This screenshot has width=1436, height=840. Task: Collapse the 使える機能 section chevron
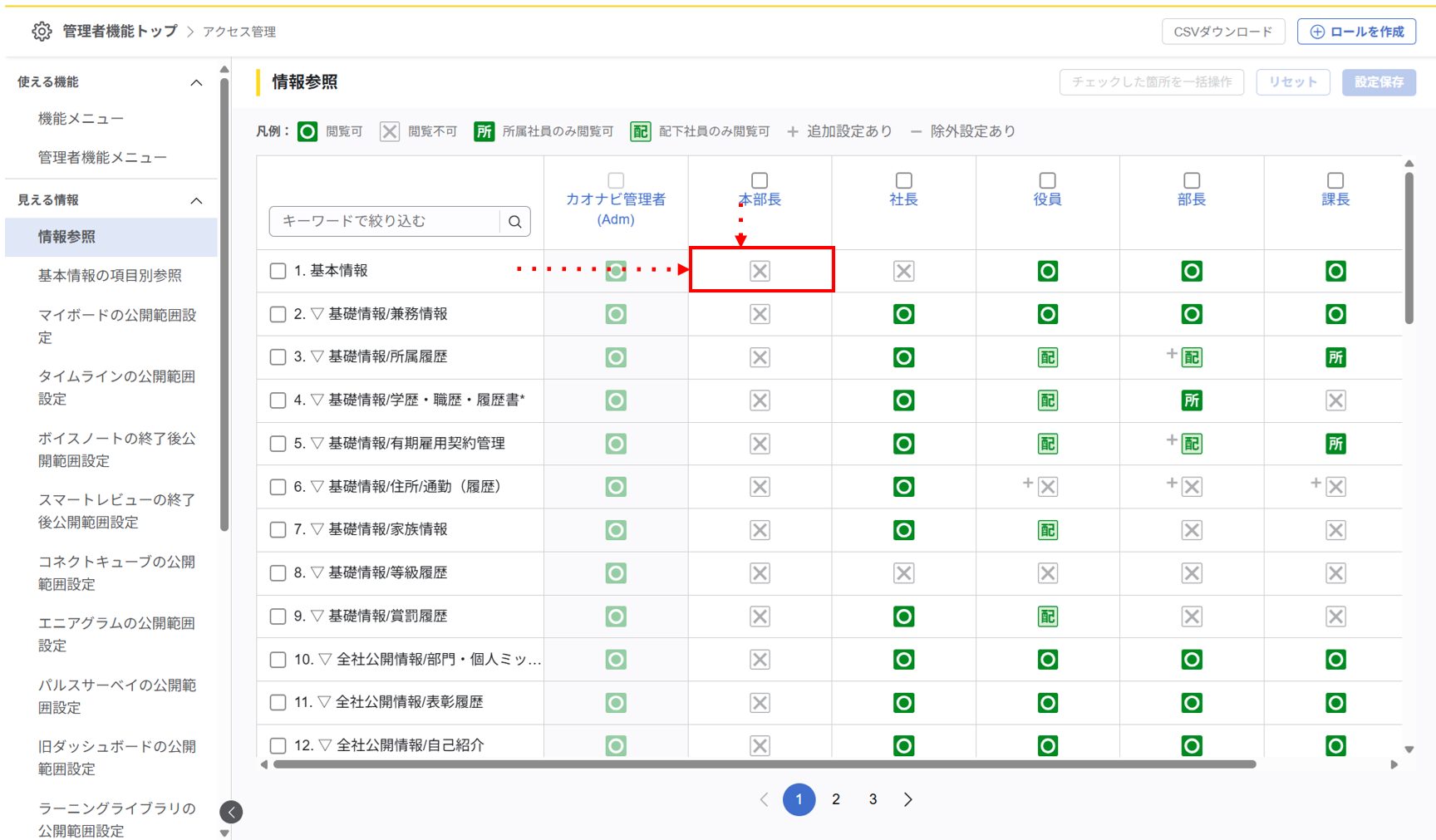coord(196,82)
